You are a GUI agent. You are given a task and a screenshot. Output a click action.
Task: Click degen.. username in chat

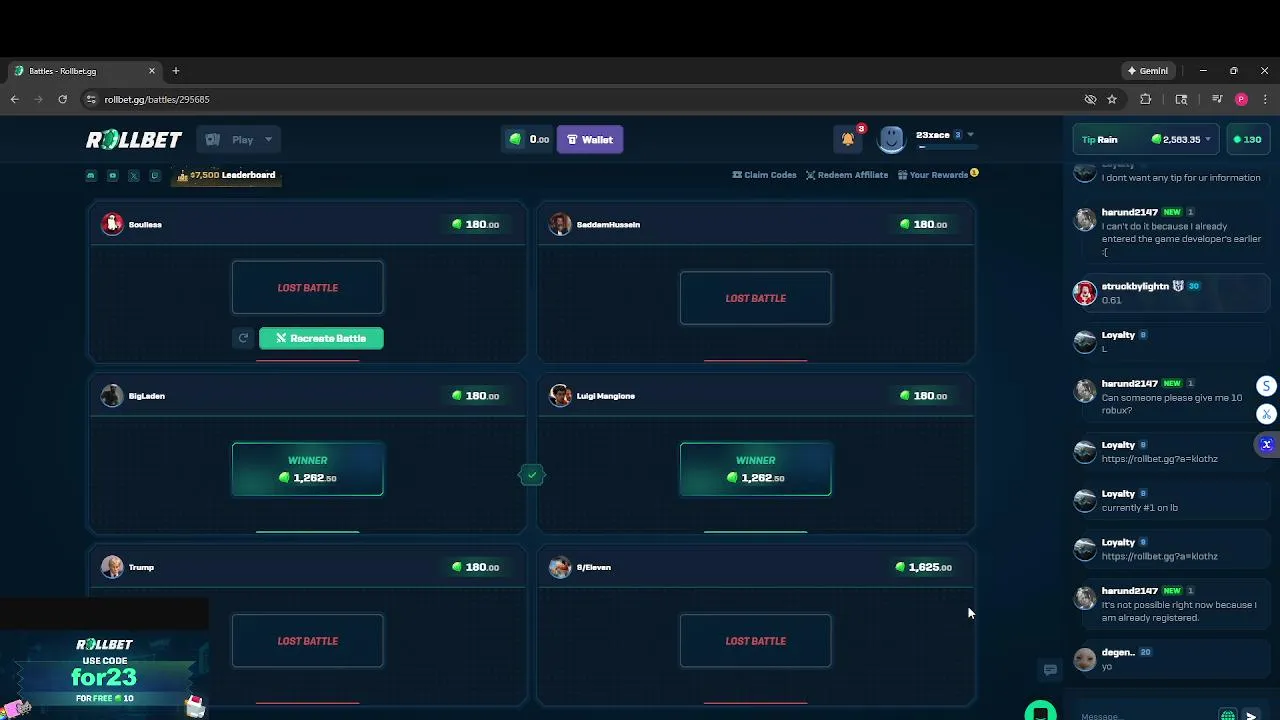(1118, 652)
